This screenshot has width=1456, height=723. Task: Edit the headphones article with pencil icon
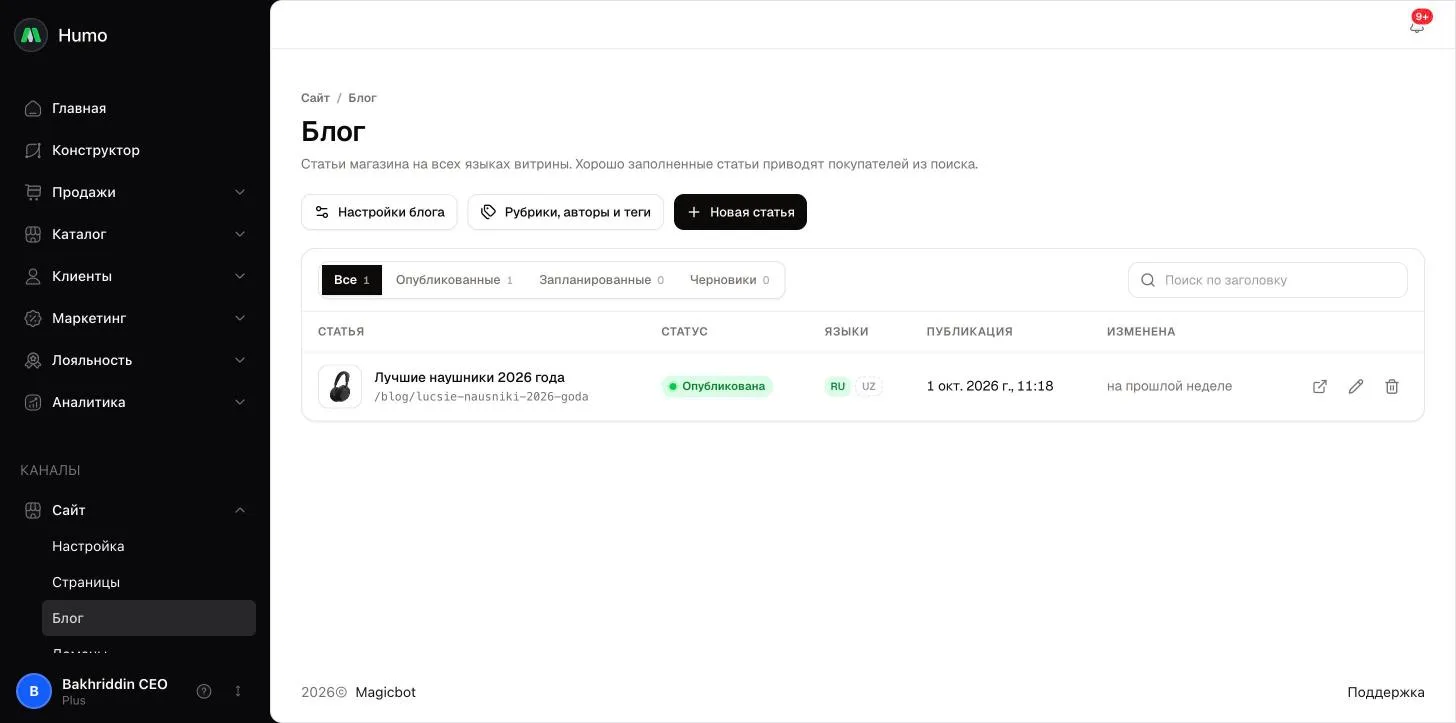[1356, 386]
